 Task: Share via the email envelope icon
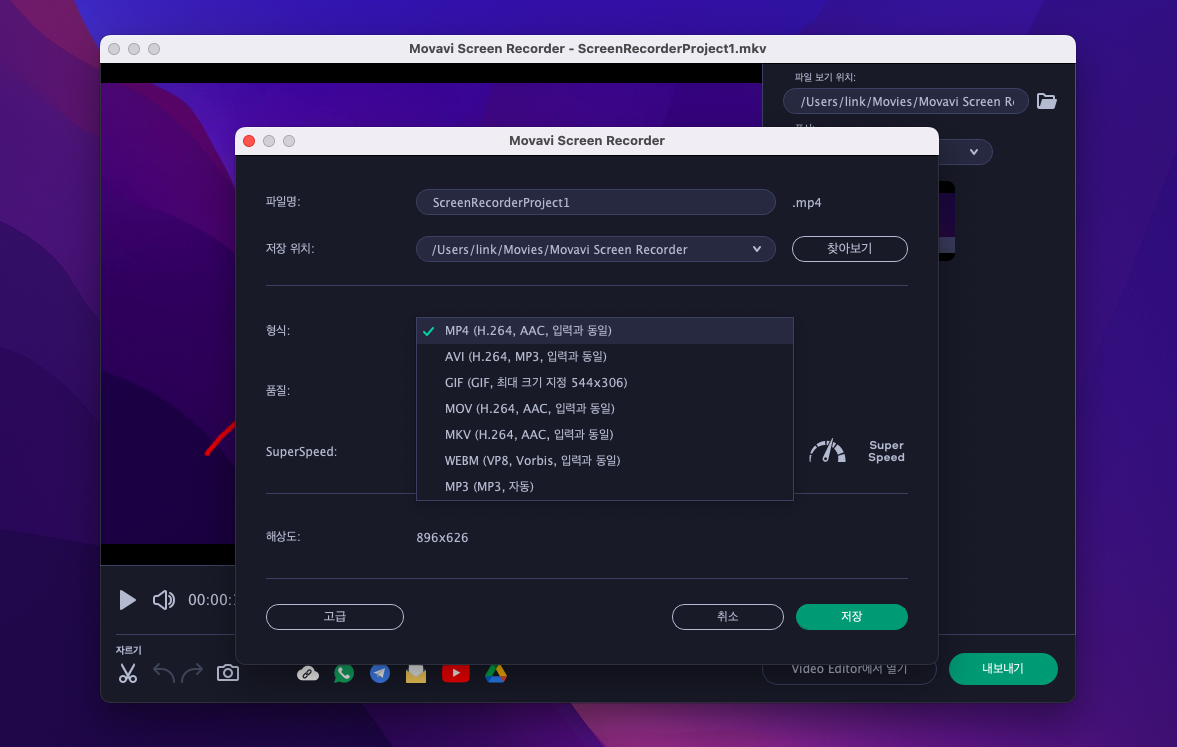coord(416,673)
